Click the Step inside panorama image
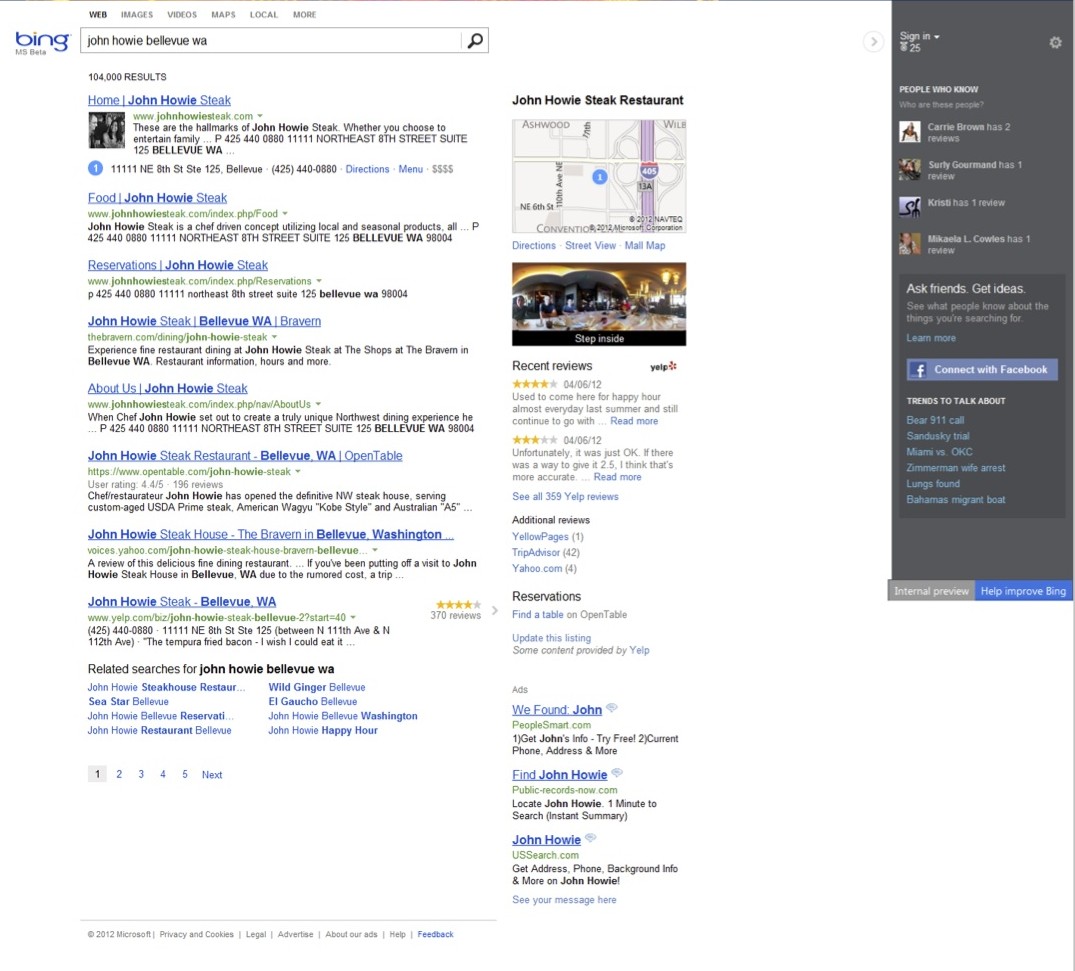 [x=599, y=304]
